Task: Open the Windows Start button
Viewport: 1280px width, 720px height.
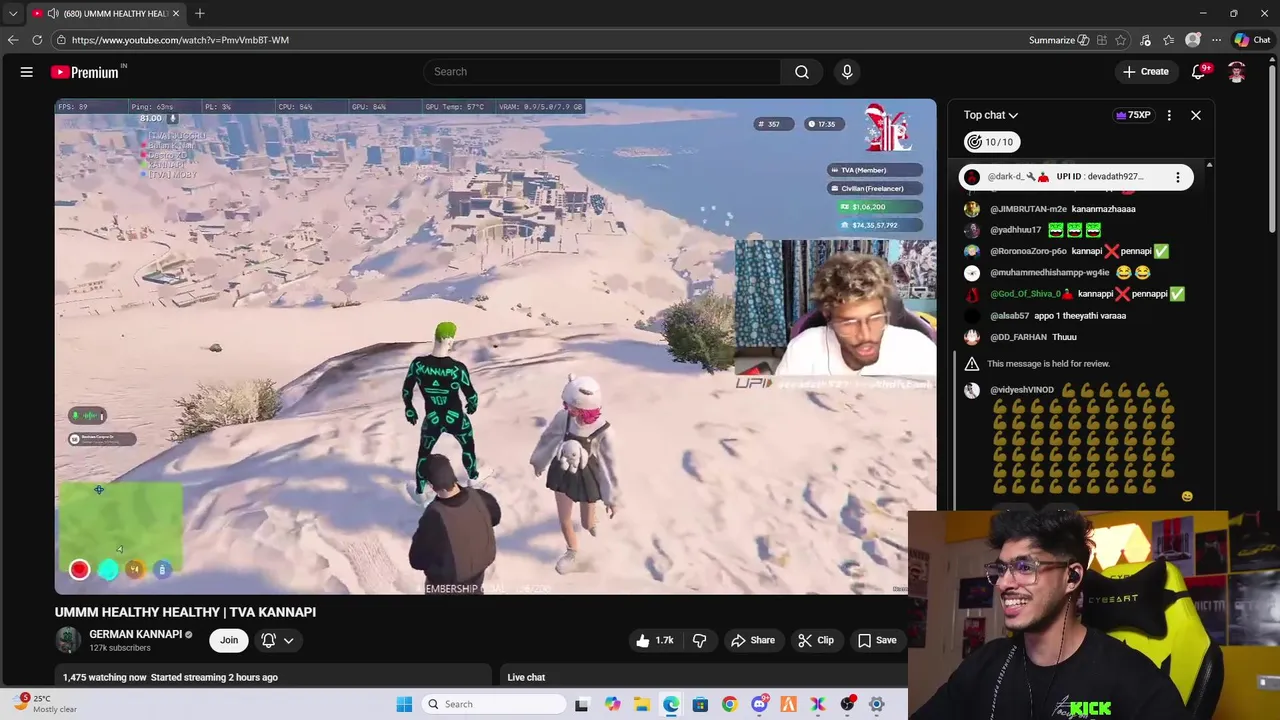Action: pyautogui.click(x=404, y=704)
